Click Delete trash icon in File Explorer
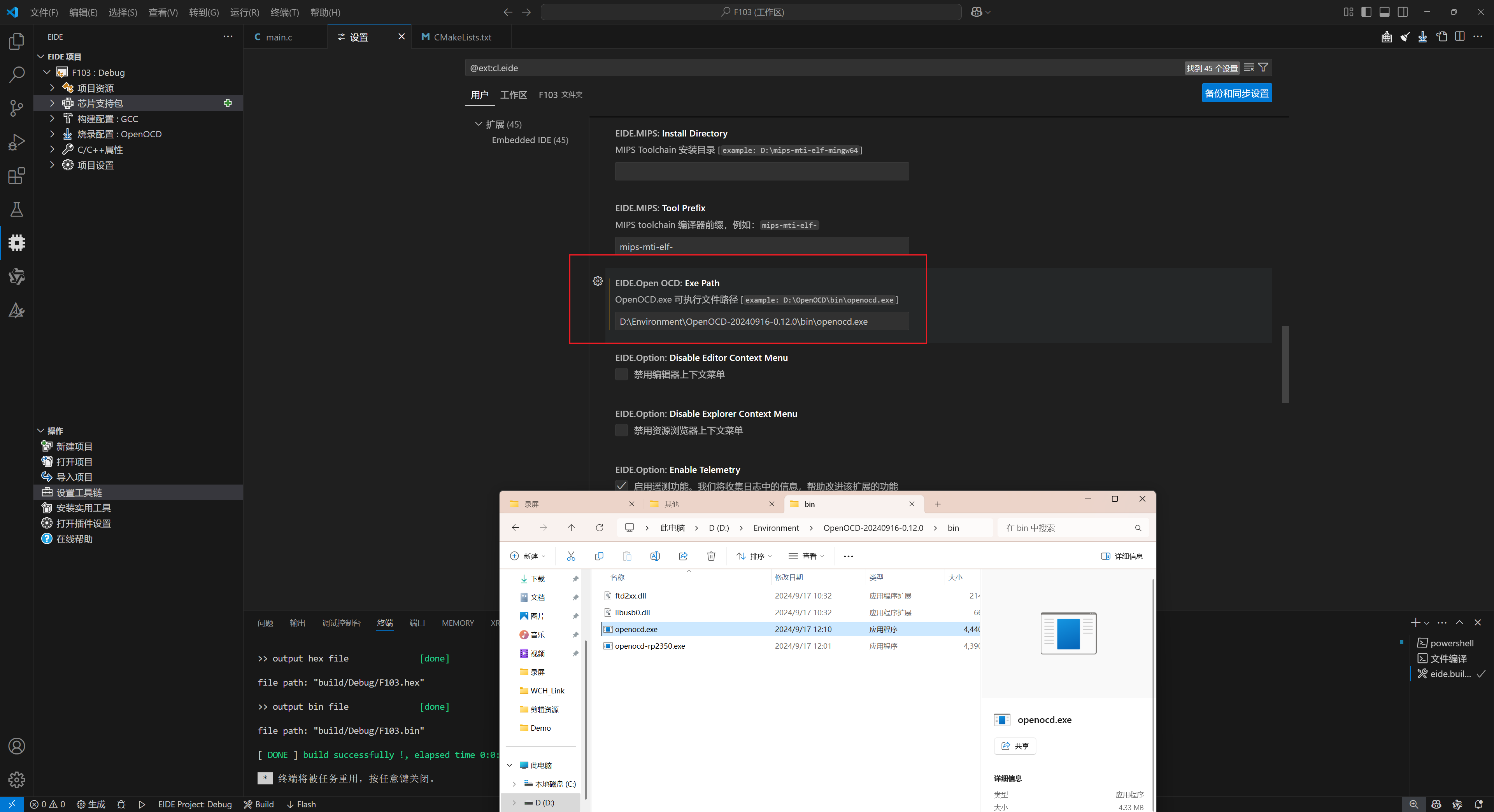The height and width of the screenshot is (812, 1494). [711, 556]
